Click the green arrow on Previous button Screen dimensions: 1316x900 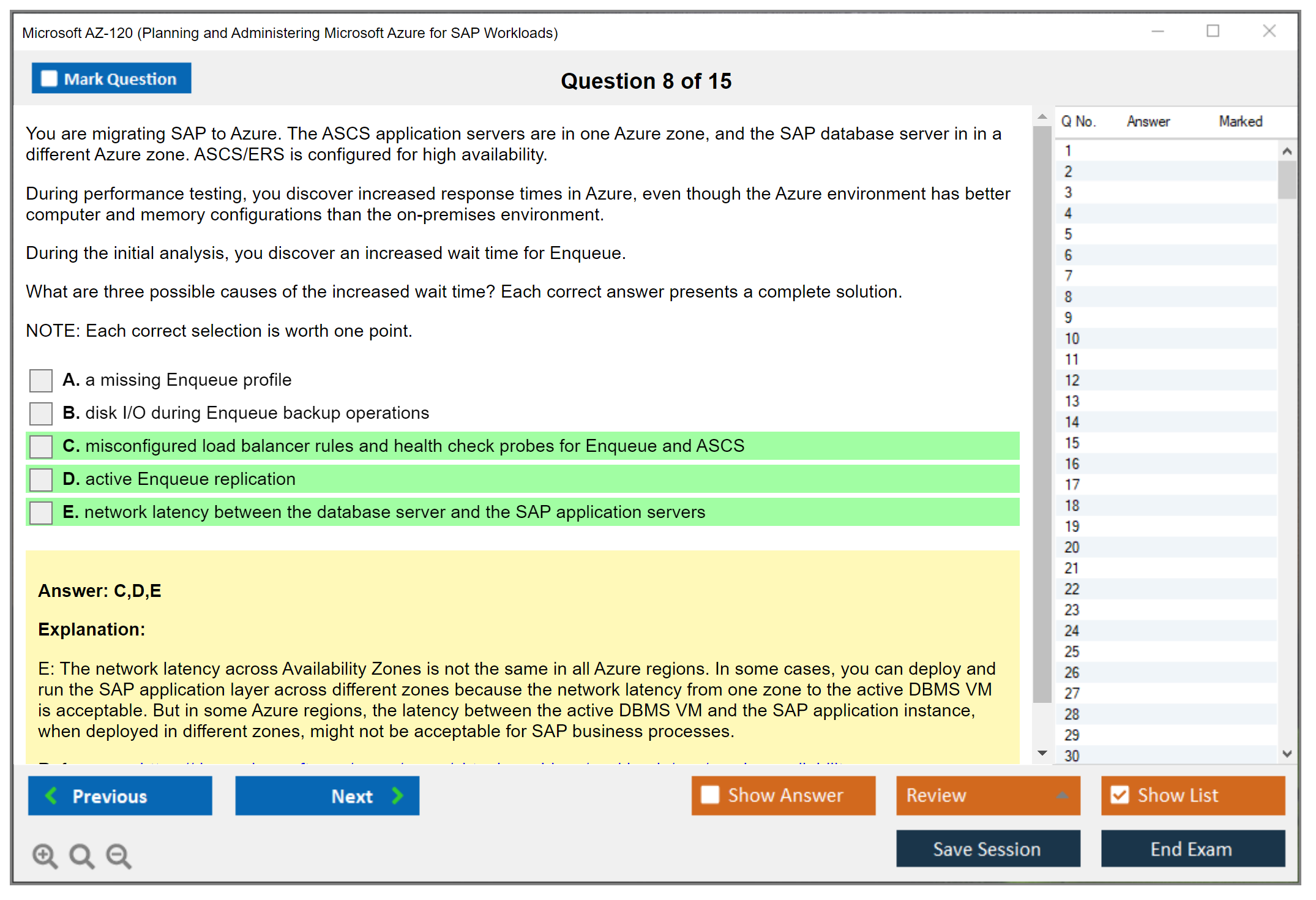(51, 796)
